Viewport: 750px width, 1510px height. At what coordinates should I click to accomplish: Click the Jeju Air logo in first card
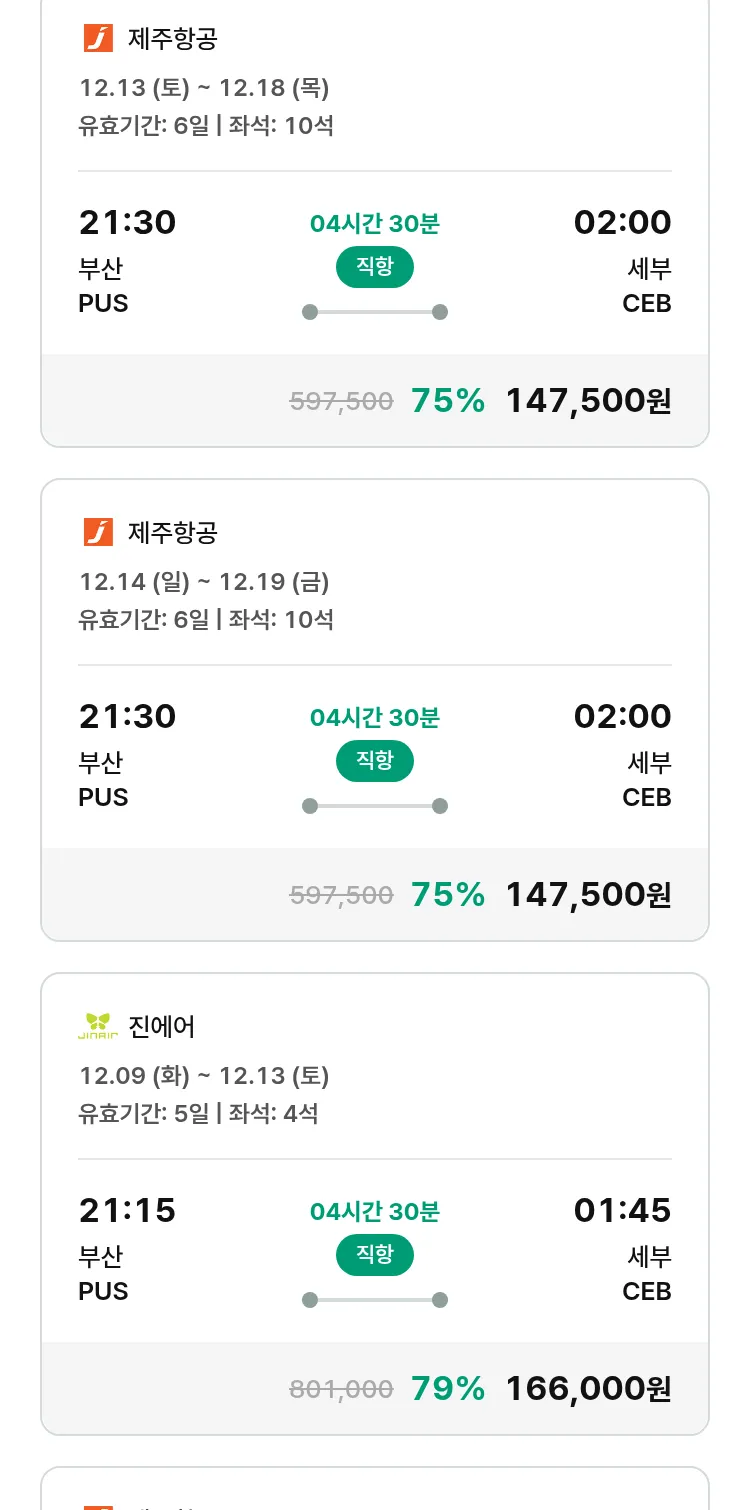98,39
